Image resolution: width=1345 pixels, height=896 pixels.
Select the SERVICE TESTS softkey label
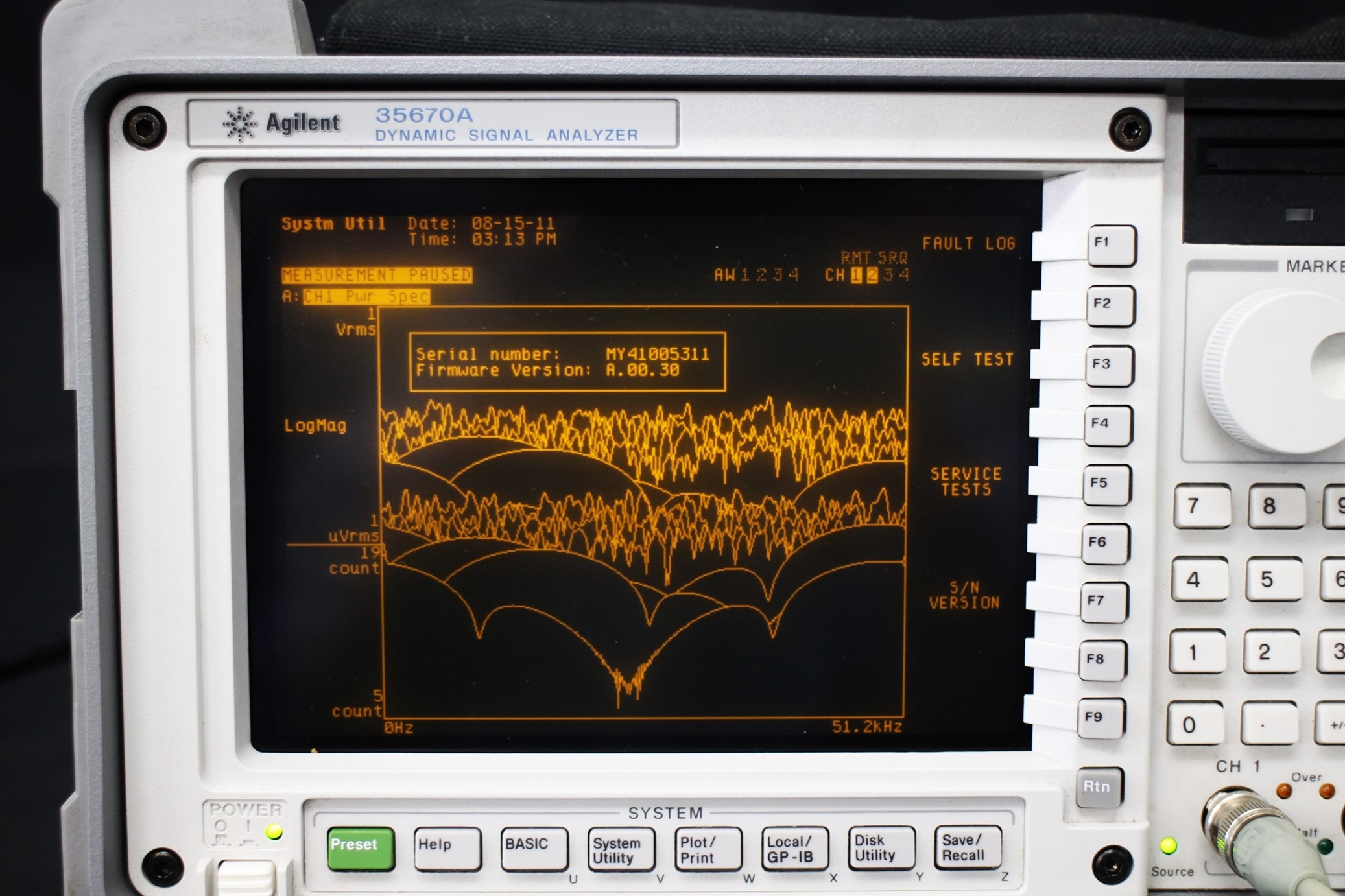click(x=966, y=482)
